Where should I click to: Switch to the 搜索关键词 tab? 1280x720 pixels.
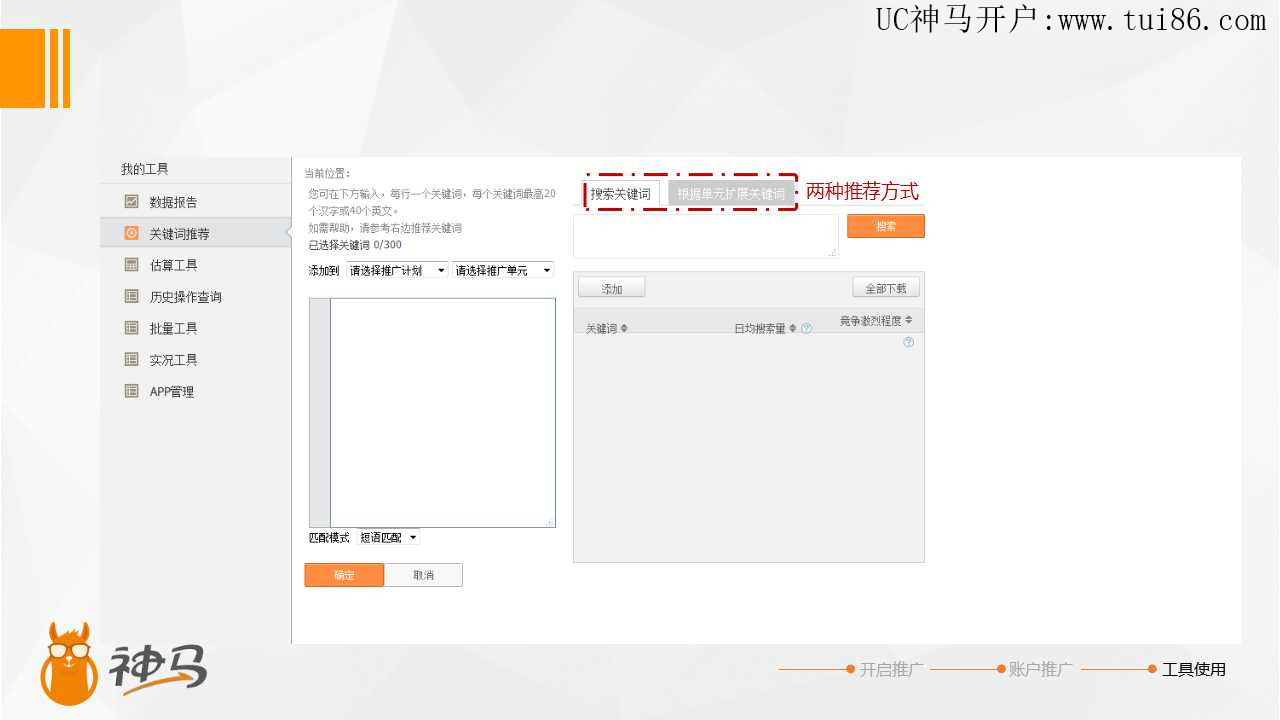[x=620, y=194]
